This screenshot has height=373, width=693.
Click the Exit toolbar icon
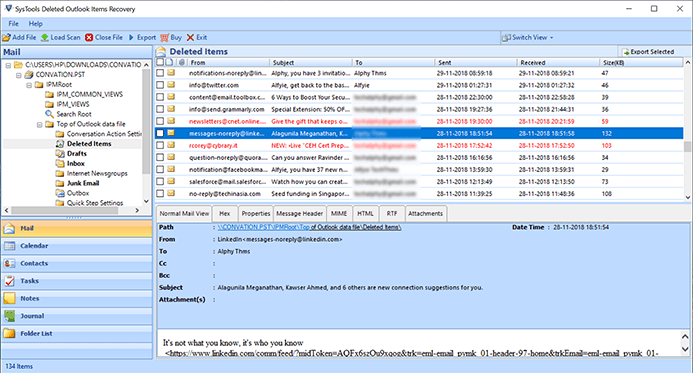pyautogui.click(x=190, y=38)
